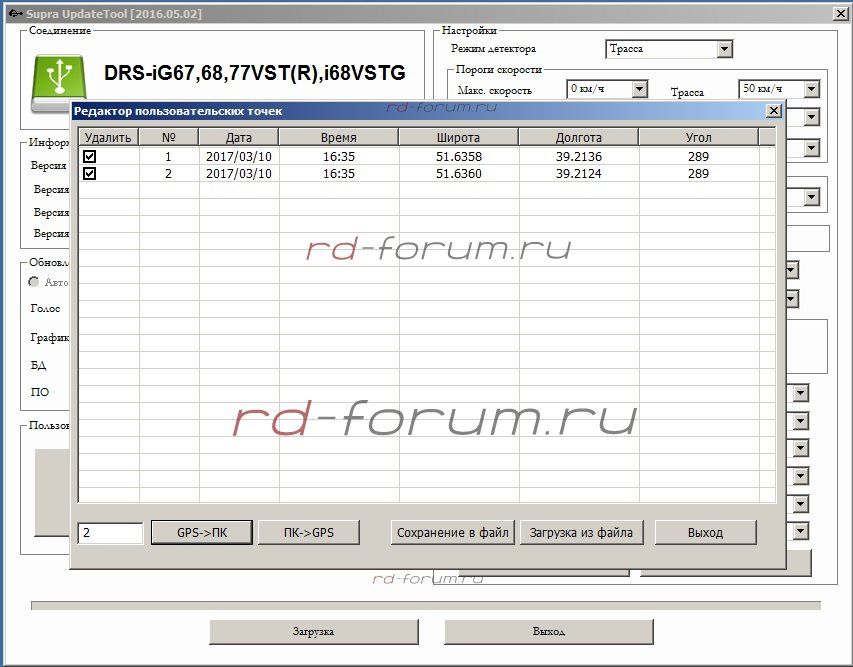Click the Долгота column header
The width and height of the screenshot is (853, 667).
point(578,138)
